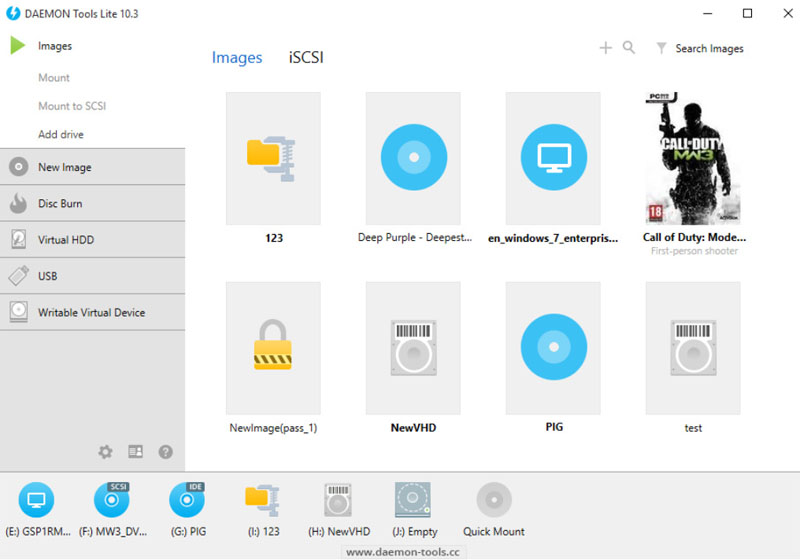The width and height of the screenshot is (800, 560).
Task: Click the "en_windows_7_enterpris..." label
Action: [x=553, y=238]
